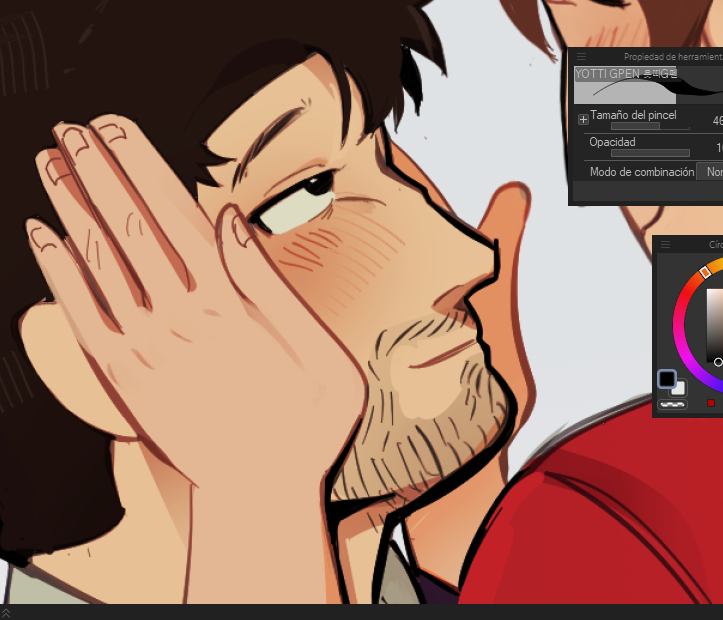This screenshot has height=620, width=723.
Task: Click the Opacidad label
Action: (x=612, y=142)
